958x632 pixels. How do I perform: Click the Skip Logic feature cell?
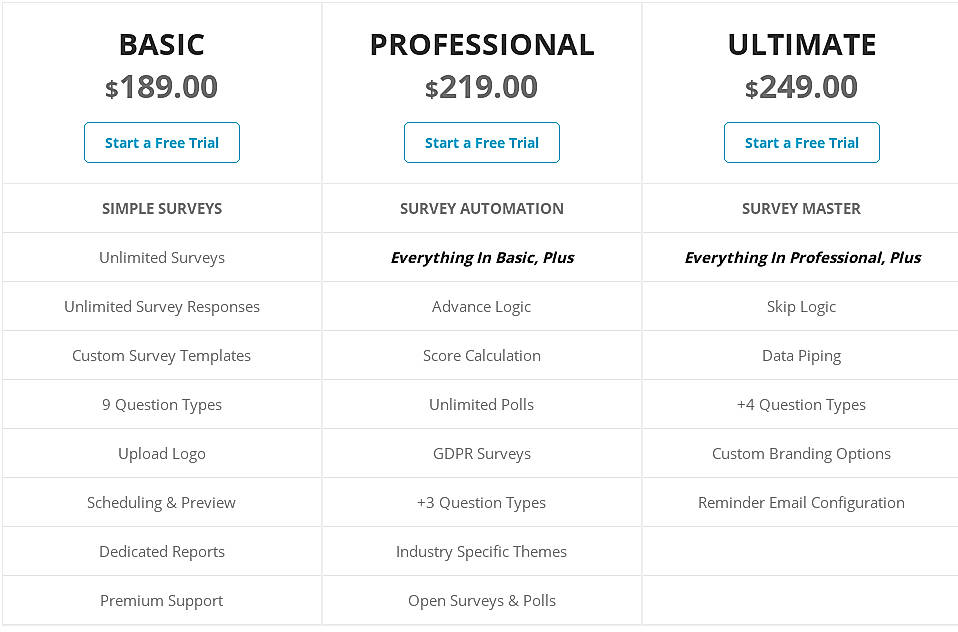coord(801,306)
